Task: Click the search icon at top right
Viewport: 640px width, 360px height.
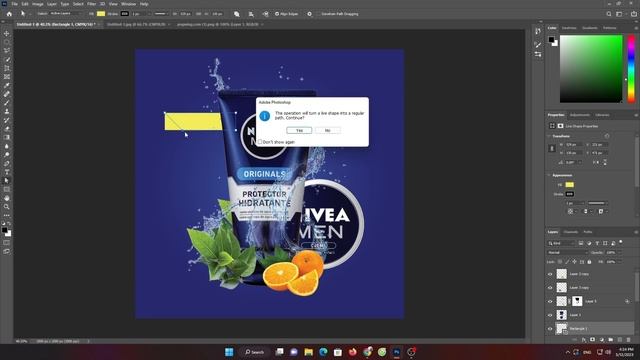Action: (609, 14)
